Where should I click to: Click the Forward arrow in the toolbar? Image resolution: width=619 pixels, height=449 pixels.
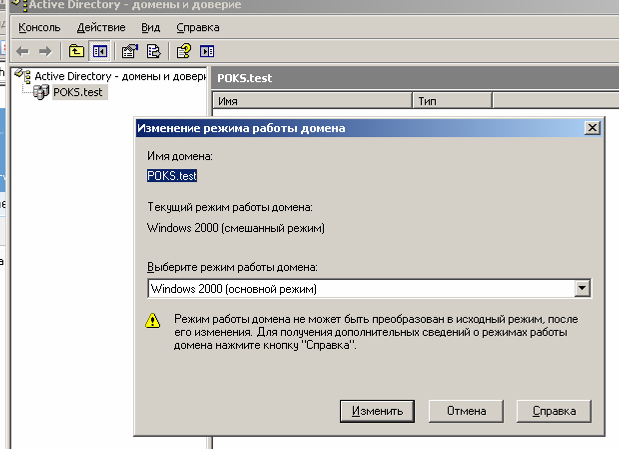[45, 51]
